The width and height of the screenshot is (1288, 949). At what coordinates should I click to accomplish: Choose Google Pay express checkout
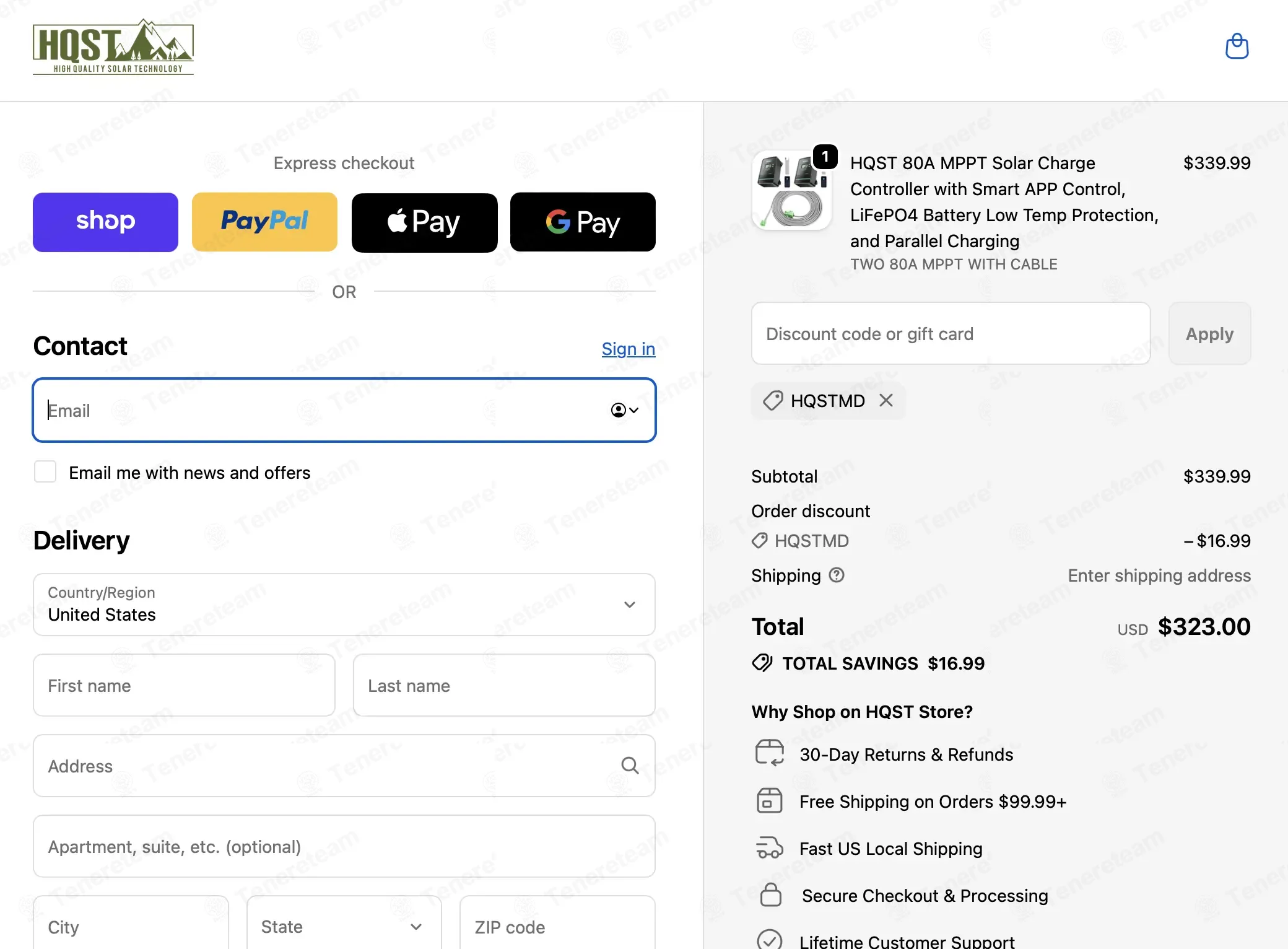[583, 222]
